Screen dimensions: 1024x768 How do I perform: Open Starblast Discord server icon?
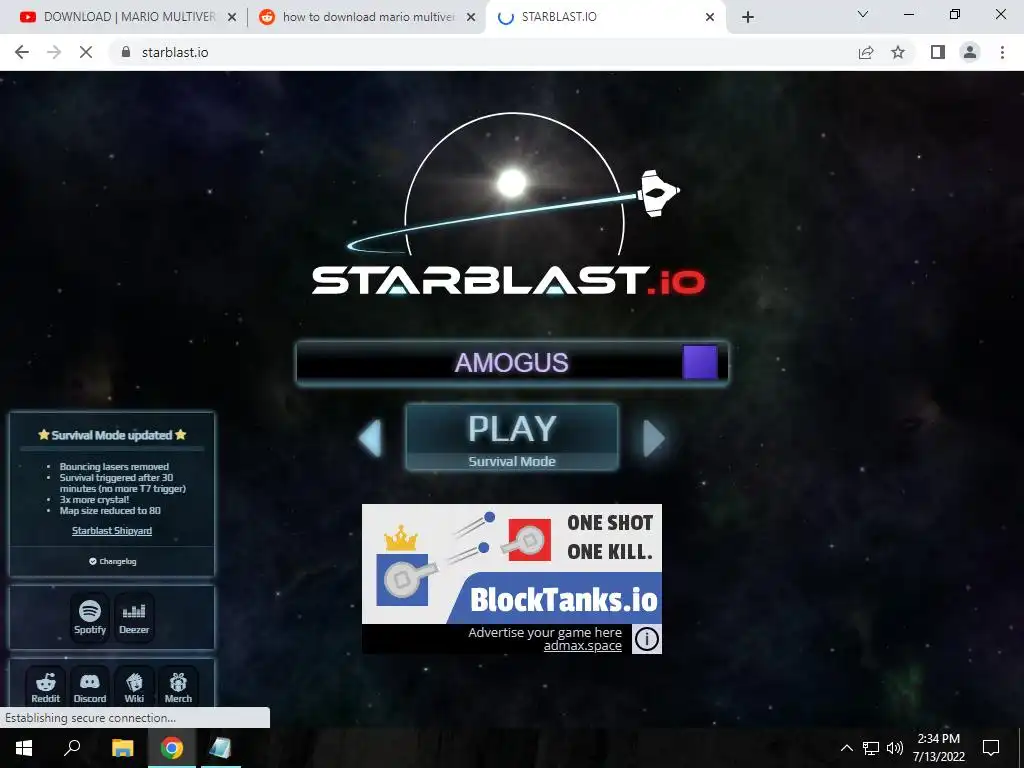[x=90, y=687]
